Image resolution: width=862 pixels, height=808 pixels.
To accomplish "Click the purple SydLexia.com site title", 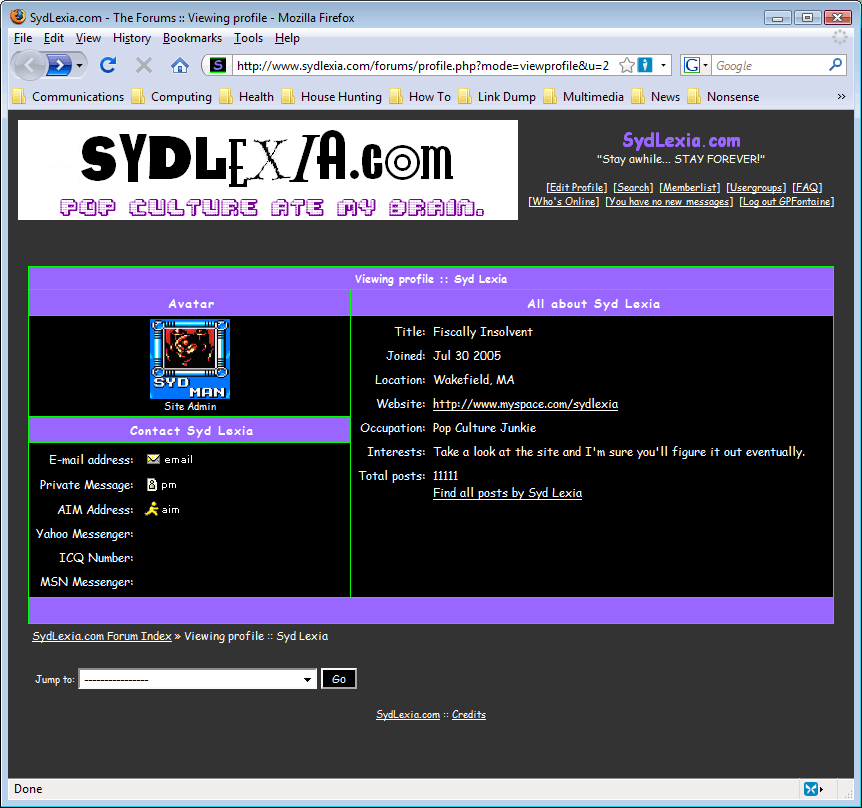I will 681,141.
